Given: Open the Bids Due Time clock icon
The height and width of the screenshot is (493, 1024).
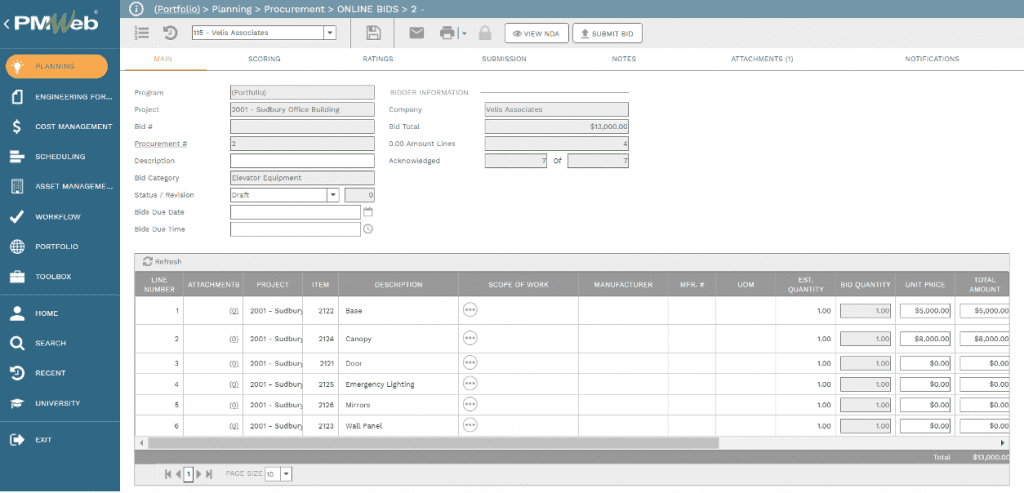Looking at the screenshot, I should [368, 229].
